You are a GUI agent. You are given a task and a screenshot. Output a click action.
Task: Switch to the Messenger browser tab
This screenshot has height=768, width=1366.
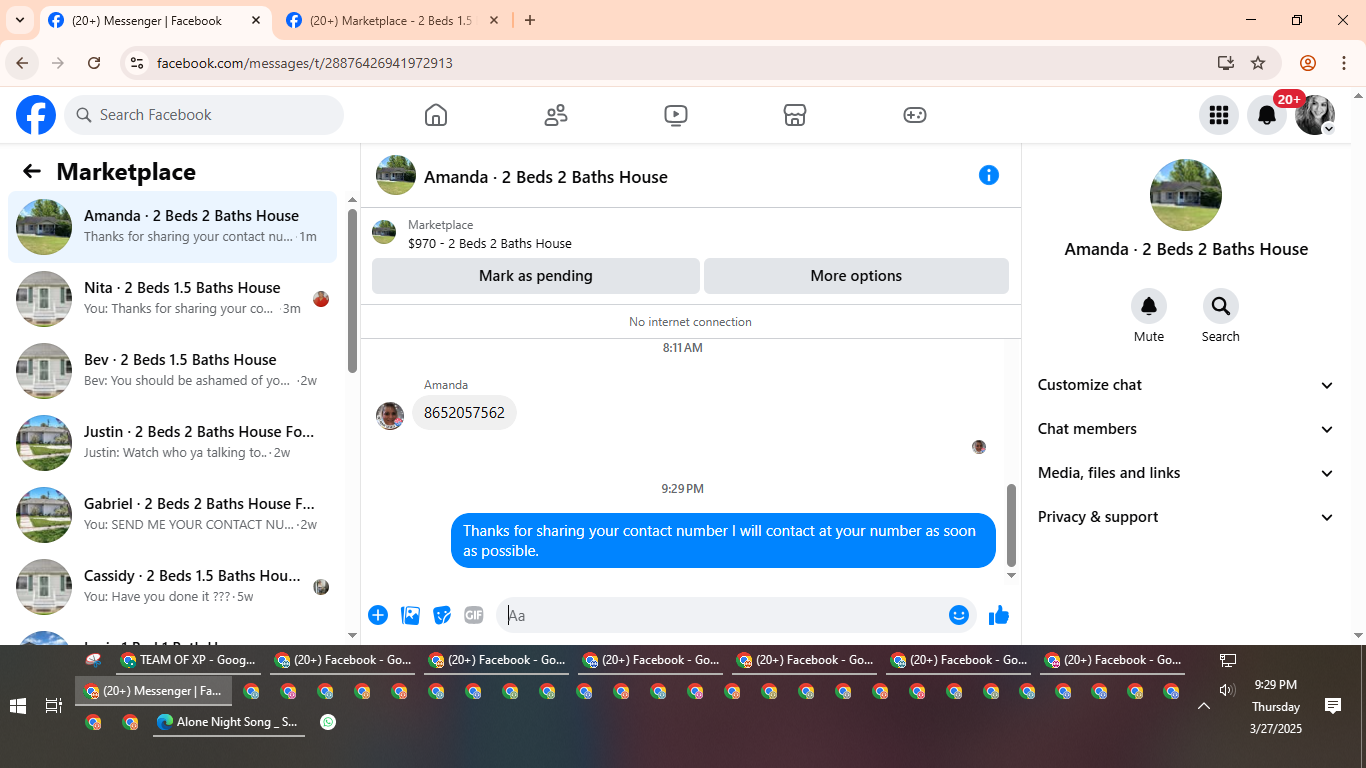tap(155, 20)
